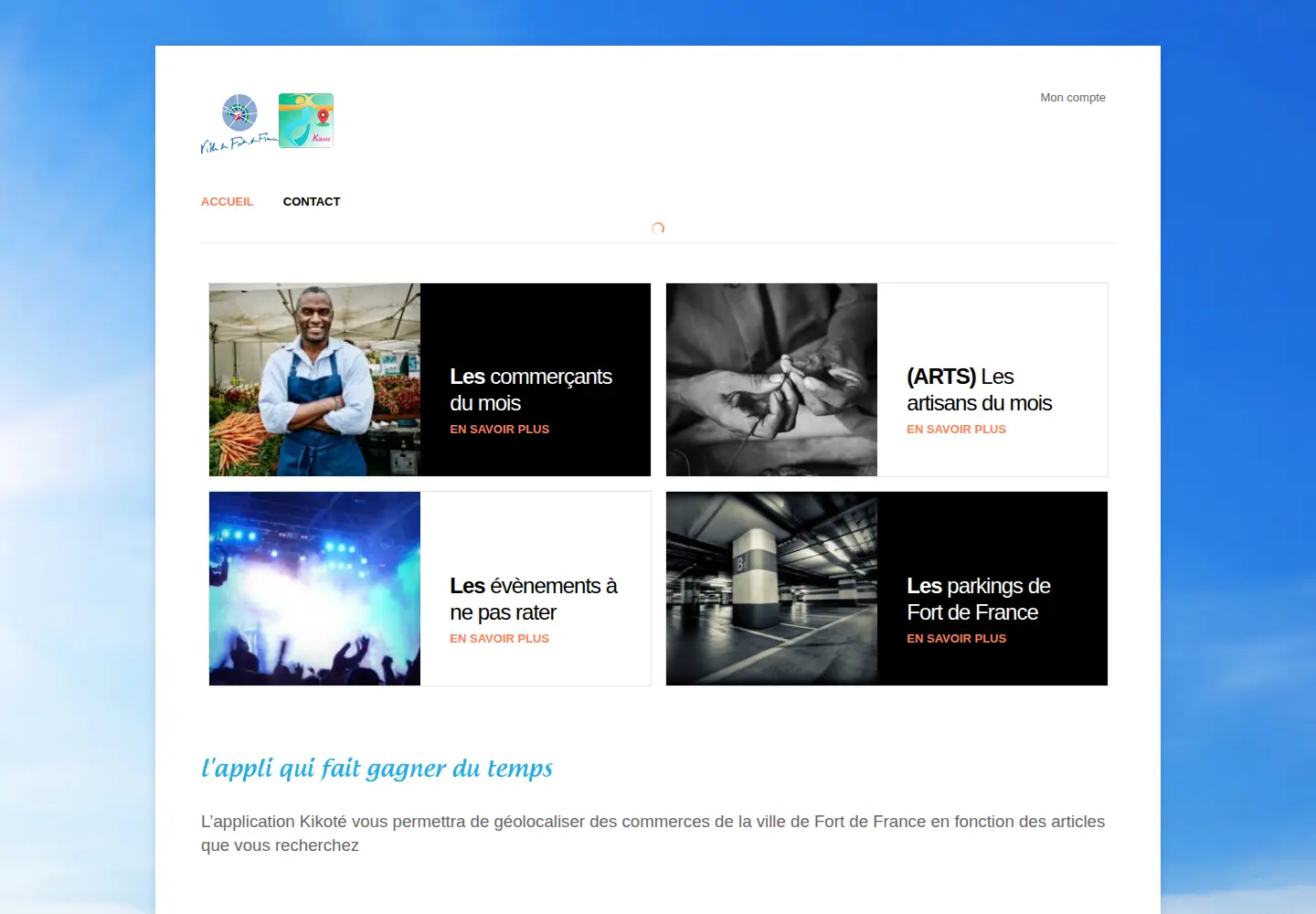Viewport: 1316px width, 914px height.
Task: Open Les évènements à ne pas rater title
Action: [534, 599]
